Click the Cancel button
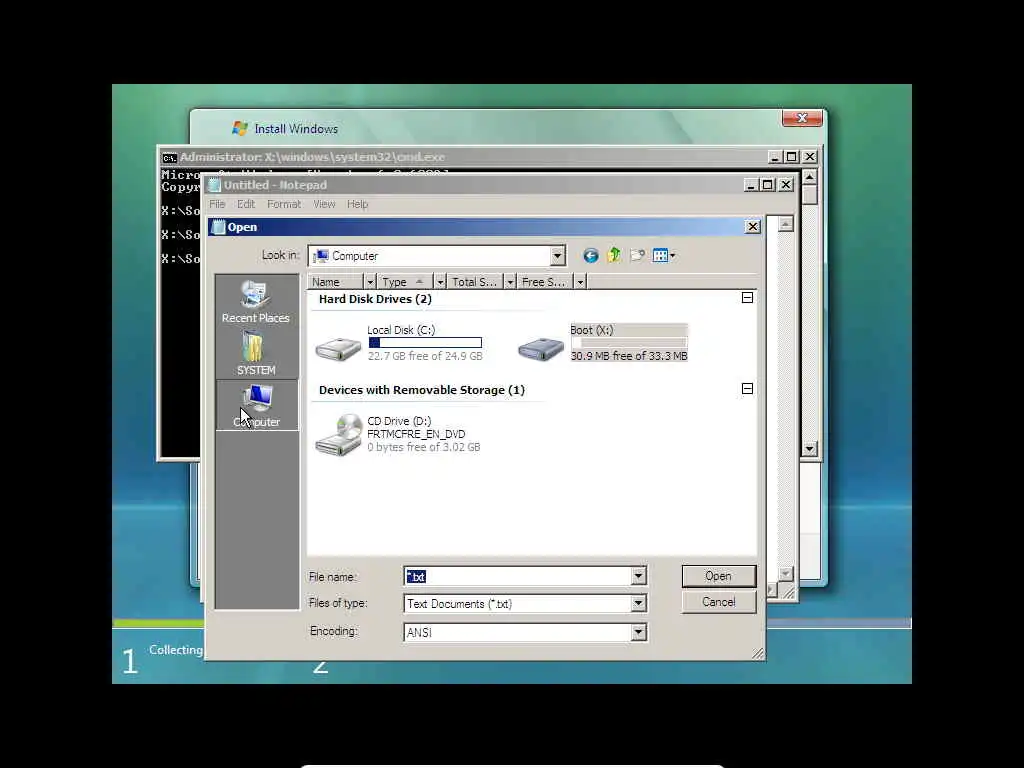 (718, 602)
